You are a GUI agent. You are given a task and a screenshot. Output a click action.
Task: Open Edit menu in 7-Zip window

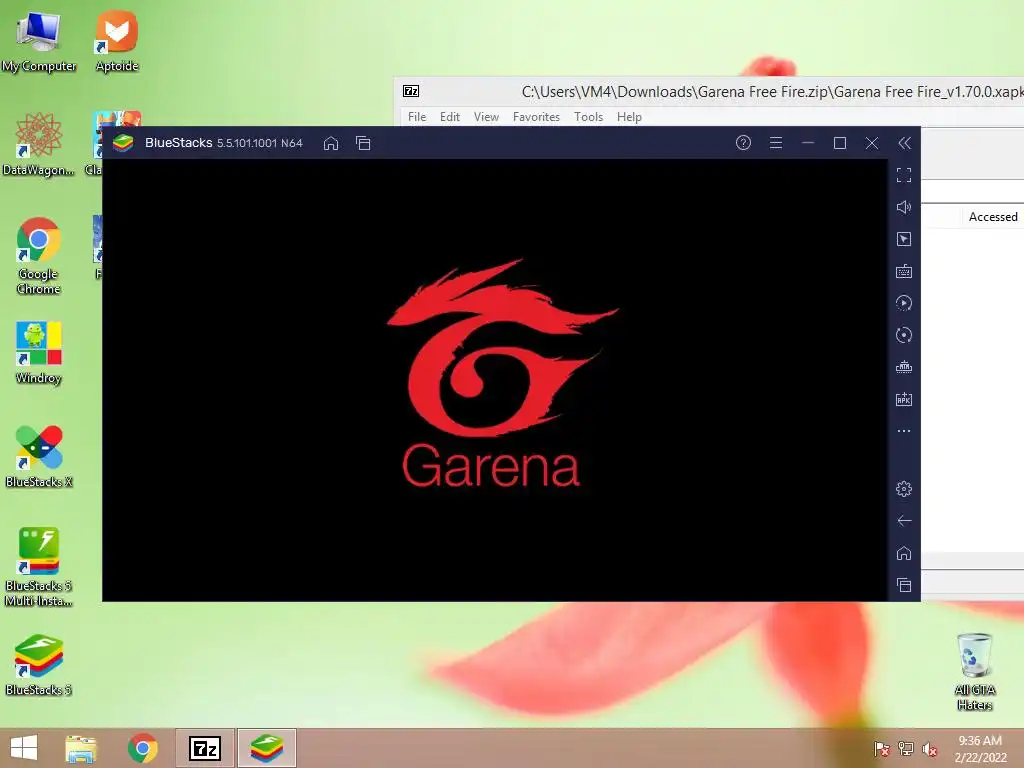450,117
